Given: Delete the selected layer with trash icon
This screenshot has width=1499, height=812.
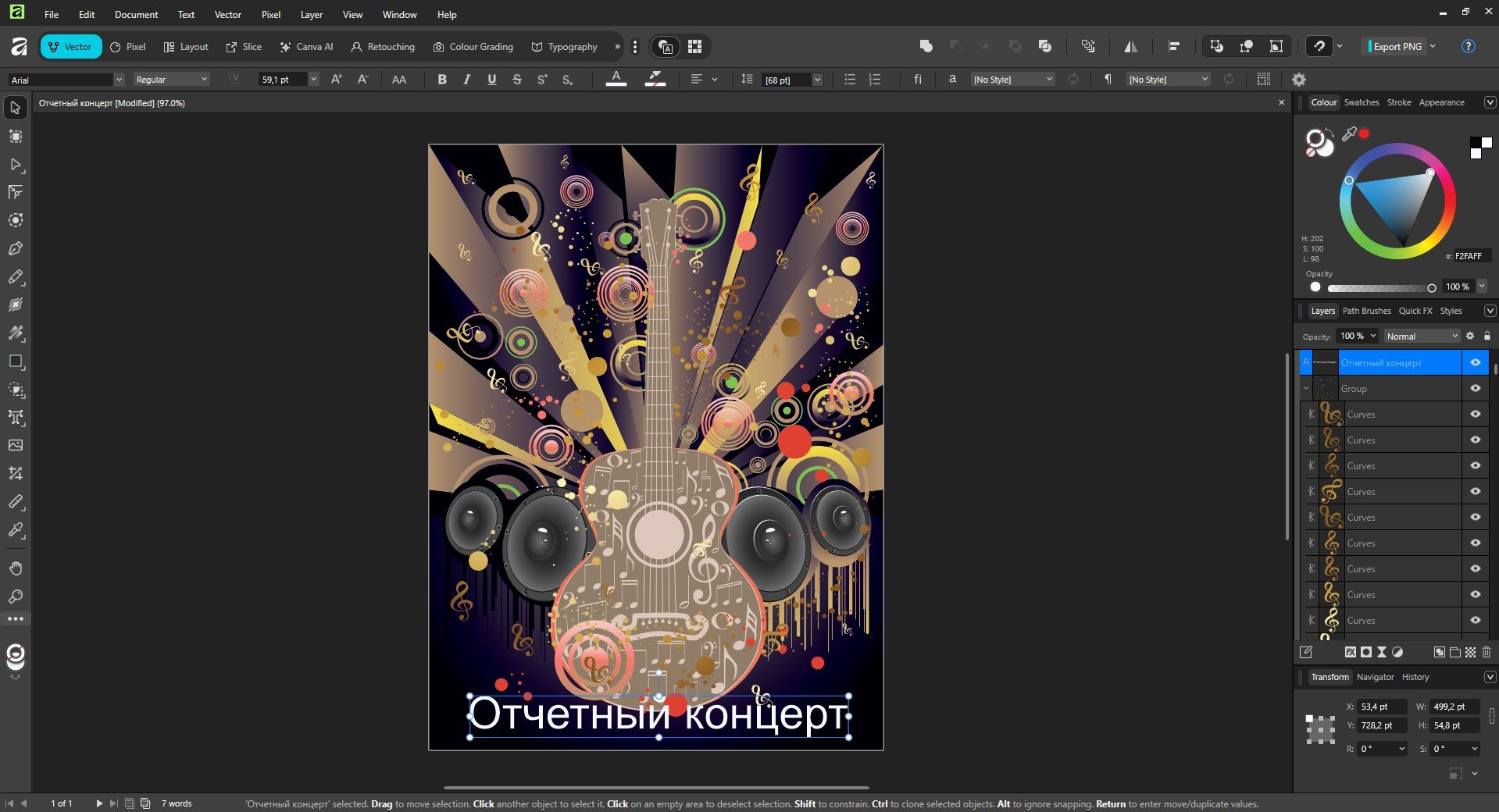Looking at the screenshot, I should tap(1487, 652).
